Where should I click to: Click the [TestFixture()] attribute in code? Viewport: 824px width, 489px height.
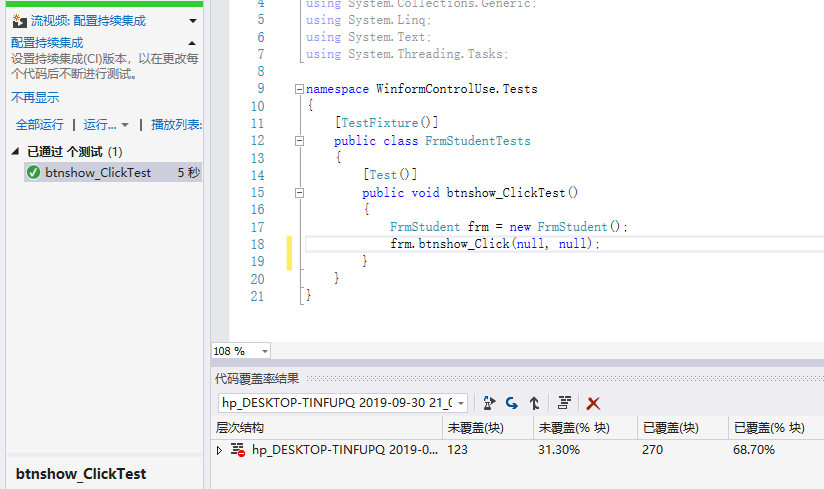pos(386,123)
